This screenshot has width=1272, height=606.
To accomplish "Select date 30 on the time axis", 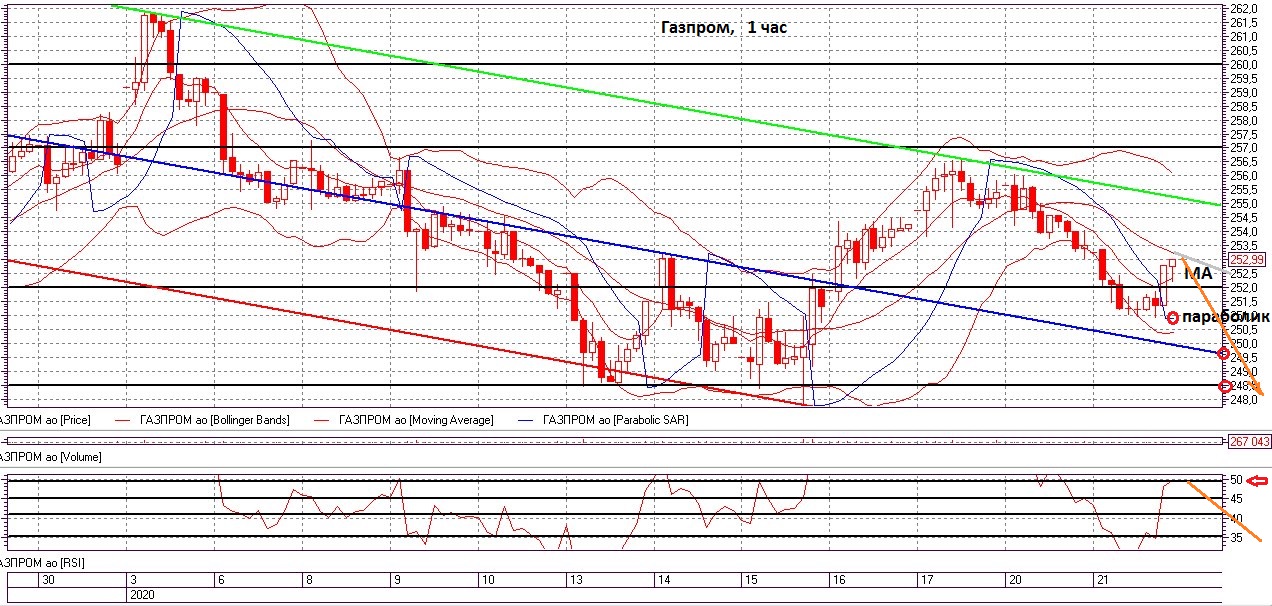I will pyautogui.click(x=47, y=580).
